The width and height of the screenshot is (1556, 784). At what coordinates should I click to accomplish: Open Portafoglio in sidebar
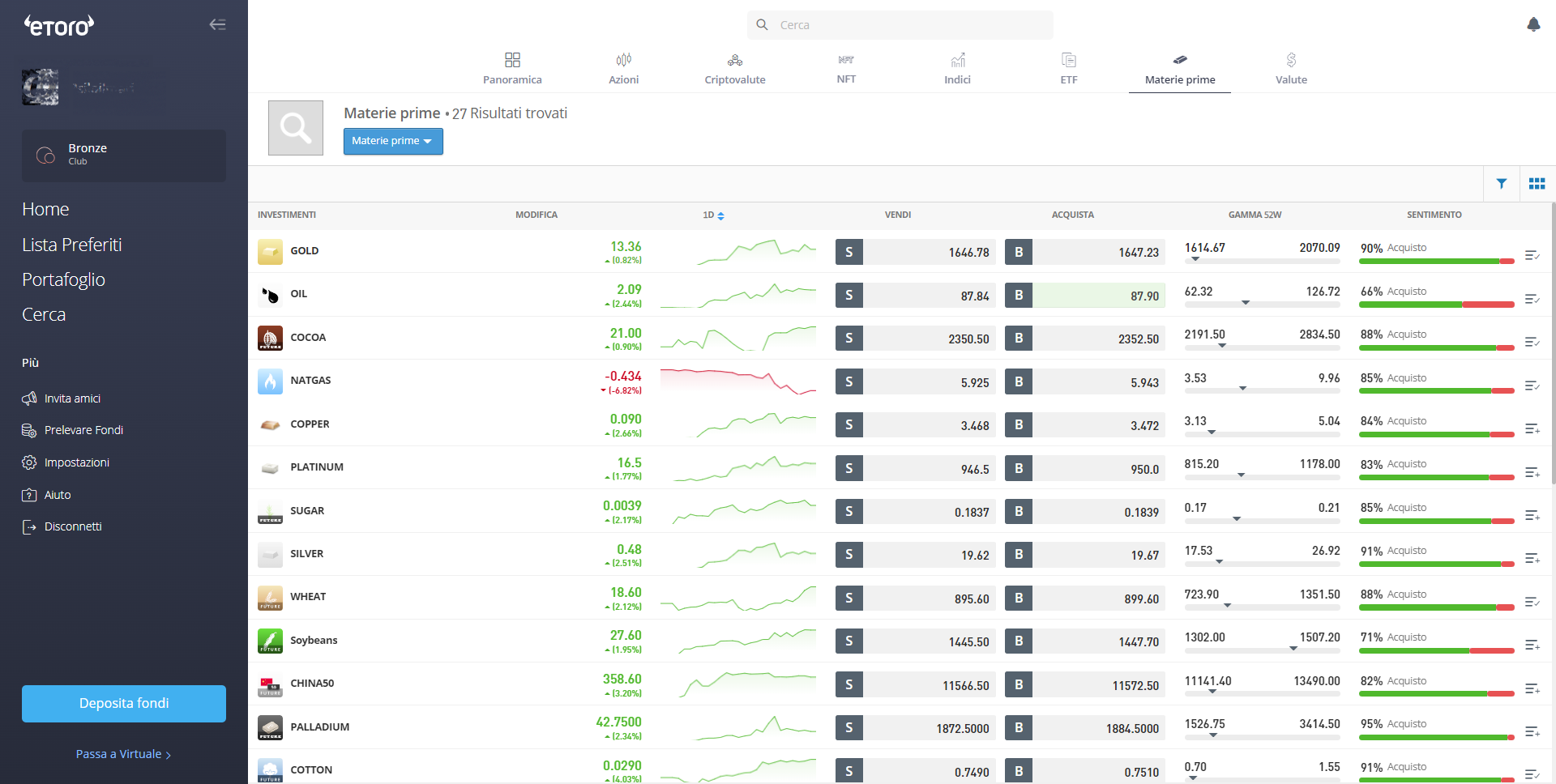click(x=63, y=279)
